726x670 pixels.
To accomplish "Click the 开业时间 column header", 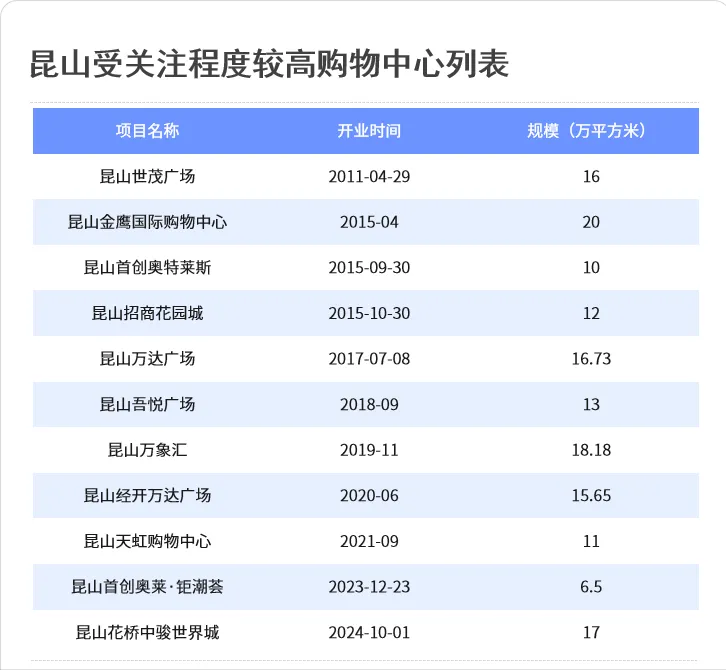I will pos(369,131).
